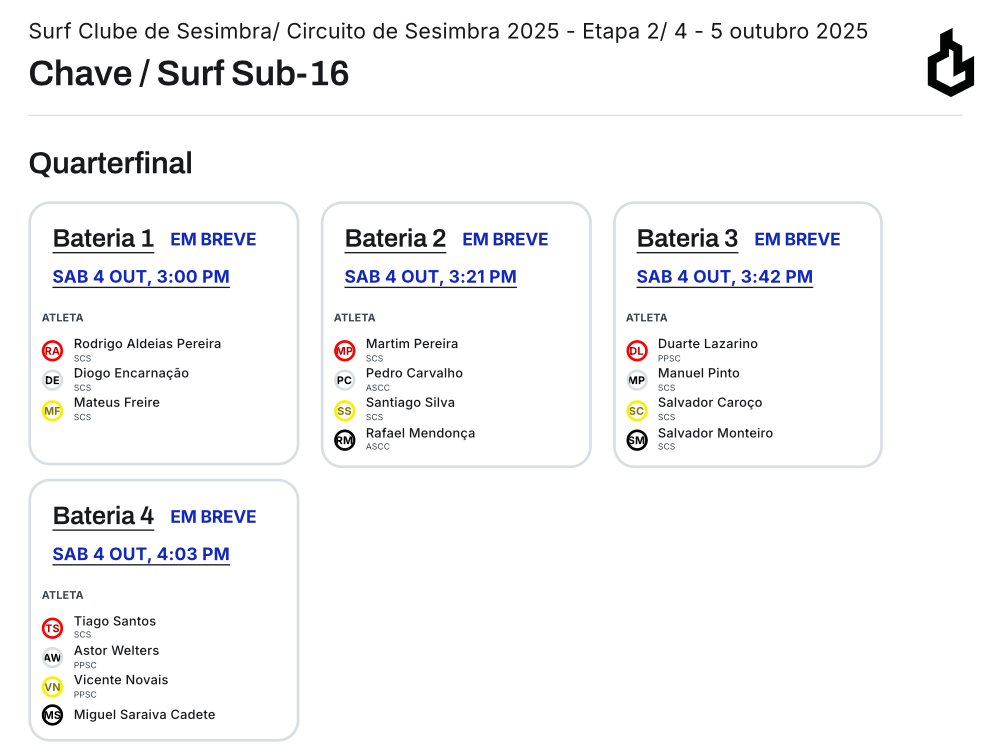Click Rodrigo Aldeias Pereira's red RA avatar
Image resolution: width=987 pixels, height=750 pixels.
click(52, 351)
